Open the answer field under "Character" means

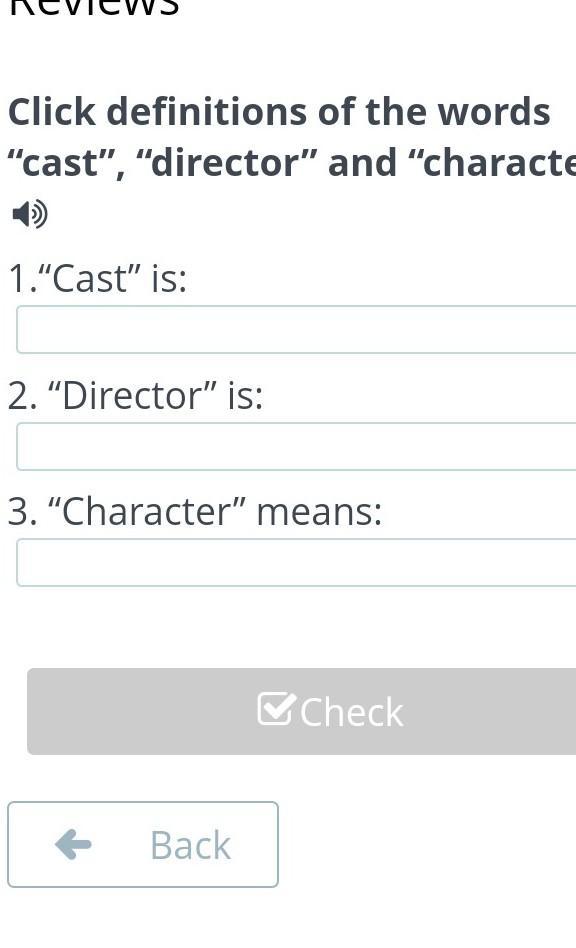(x=296, y=563)
